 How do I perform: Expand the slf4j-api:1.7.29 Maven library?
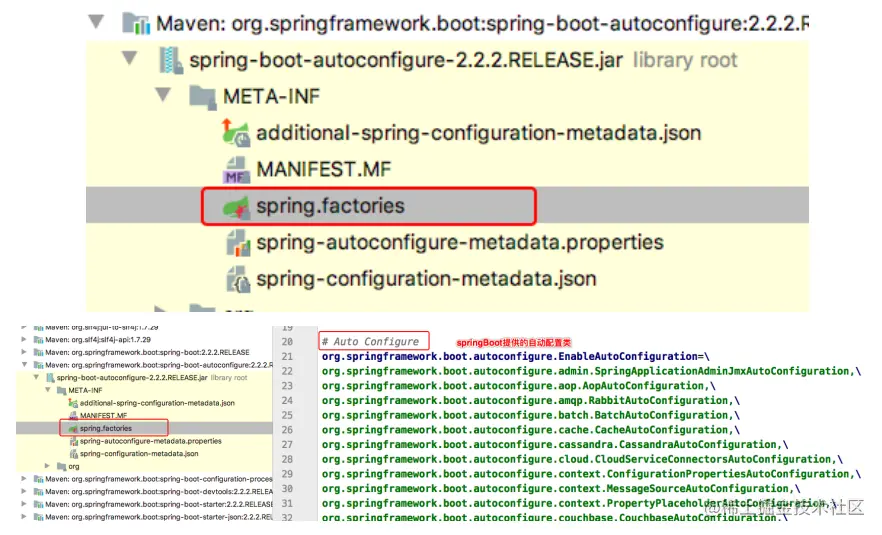[24, 340]
